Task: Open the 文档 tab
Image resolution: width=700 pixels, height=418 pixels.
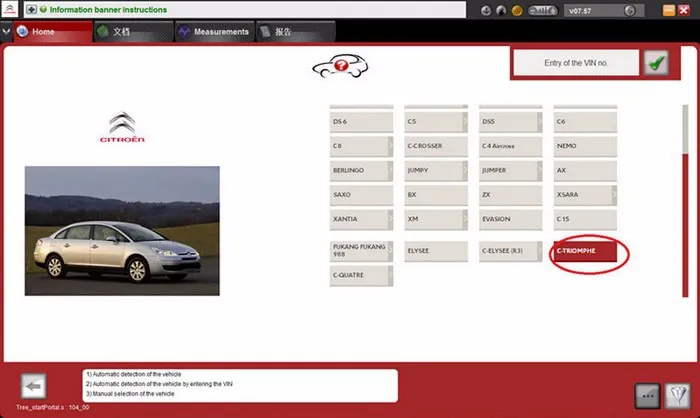Action: pyautogui.click(x=133, y=32)
